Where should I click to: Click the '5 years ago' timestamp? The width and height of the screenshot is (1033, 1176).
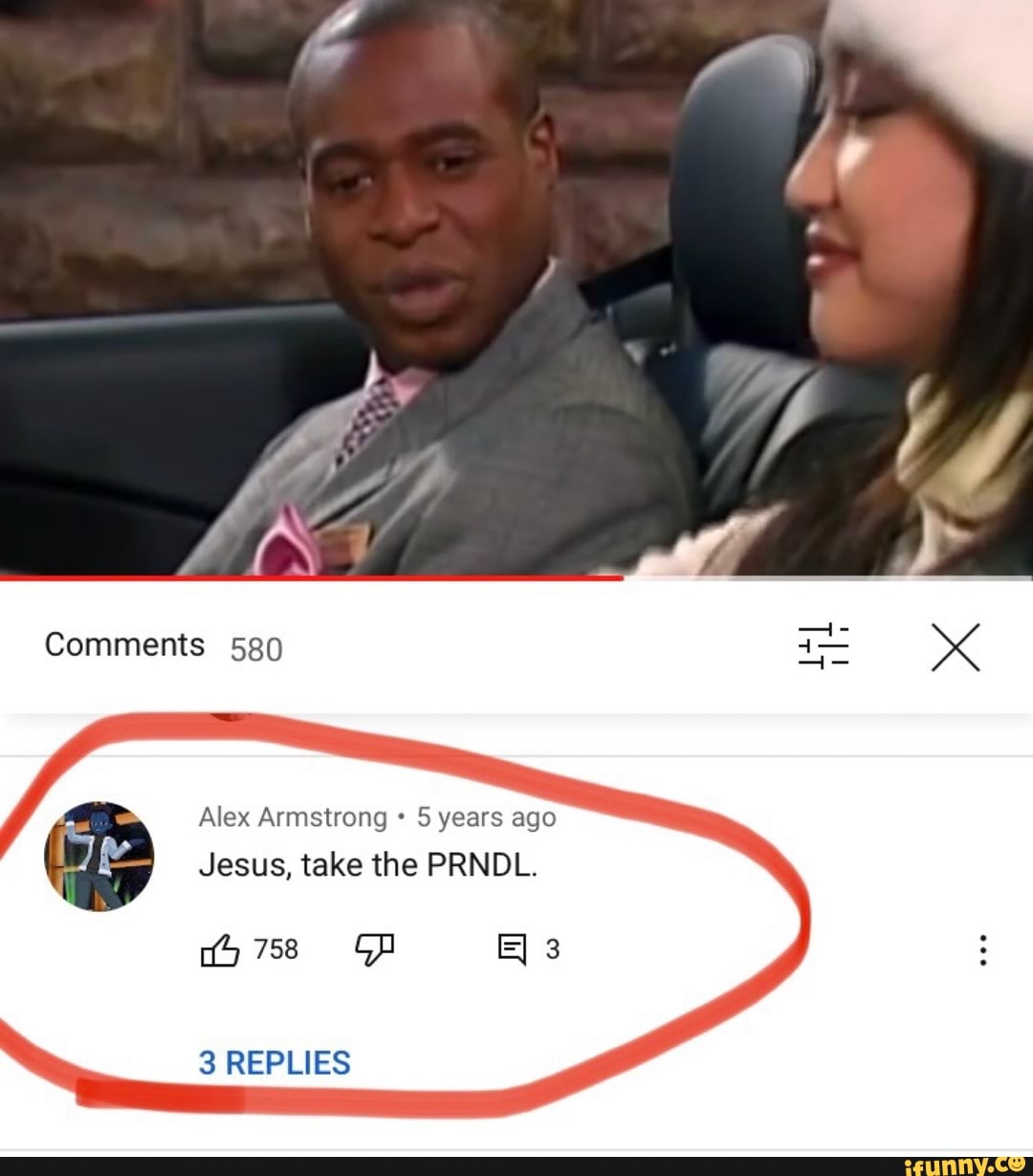(x=486, y=817)
